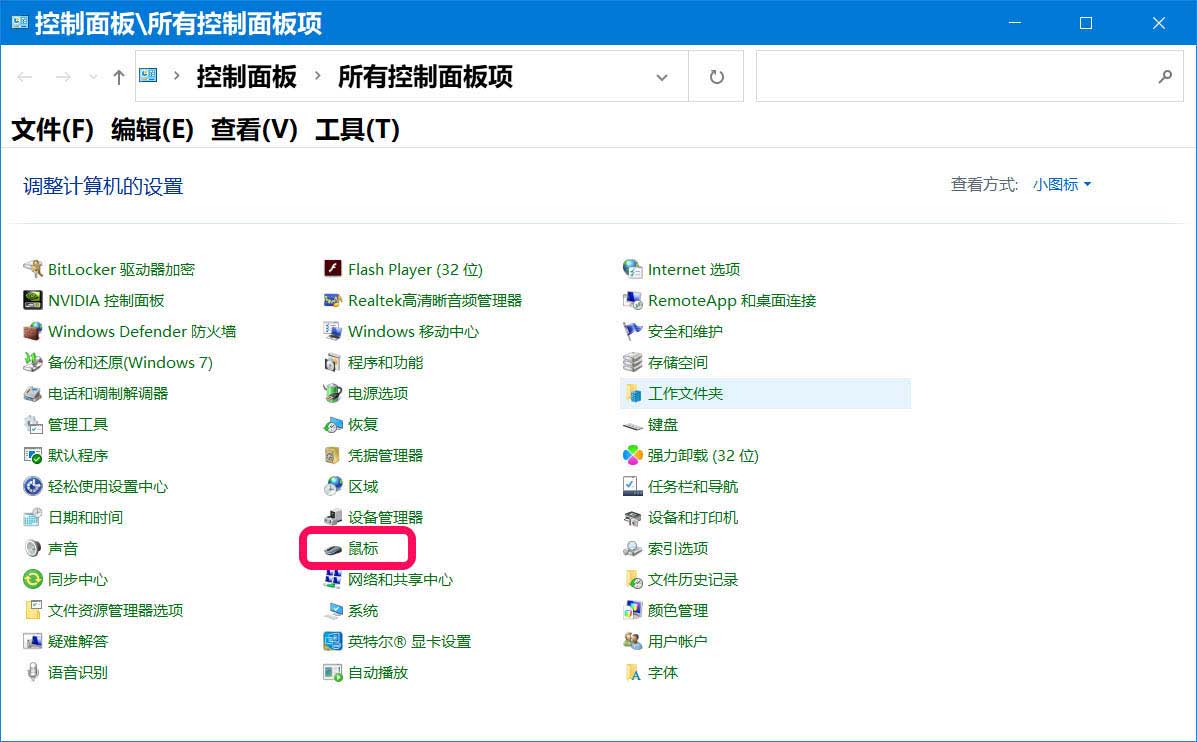This screenshot has width=1197, height=742.
Task: Click the magnifier search icon
Action: [x=1165, y=76]
